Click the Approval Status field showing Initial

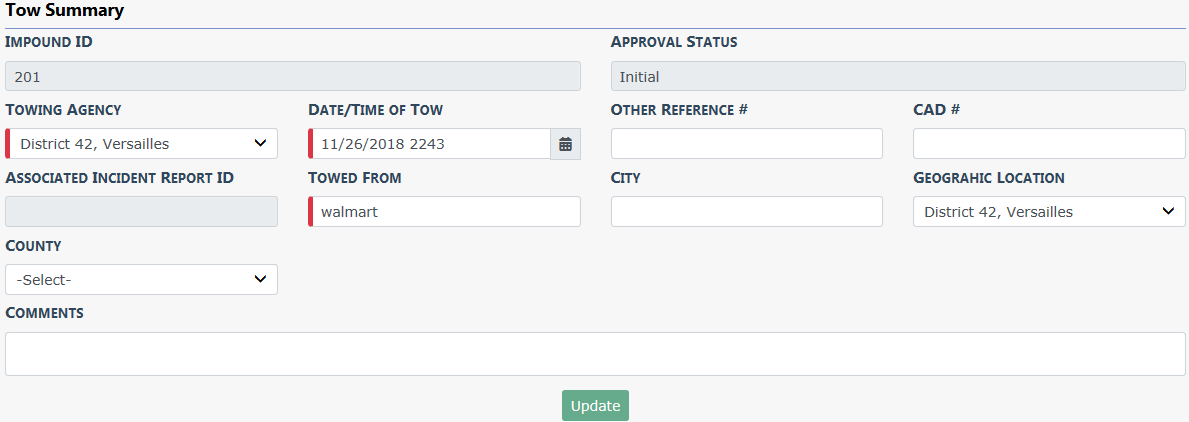[897, 77]
